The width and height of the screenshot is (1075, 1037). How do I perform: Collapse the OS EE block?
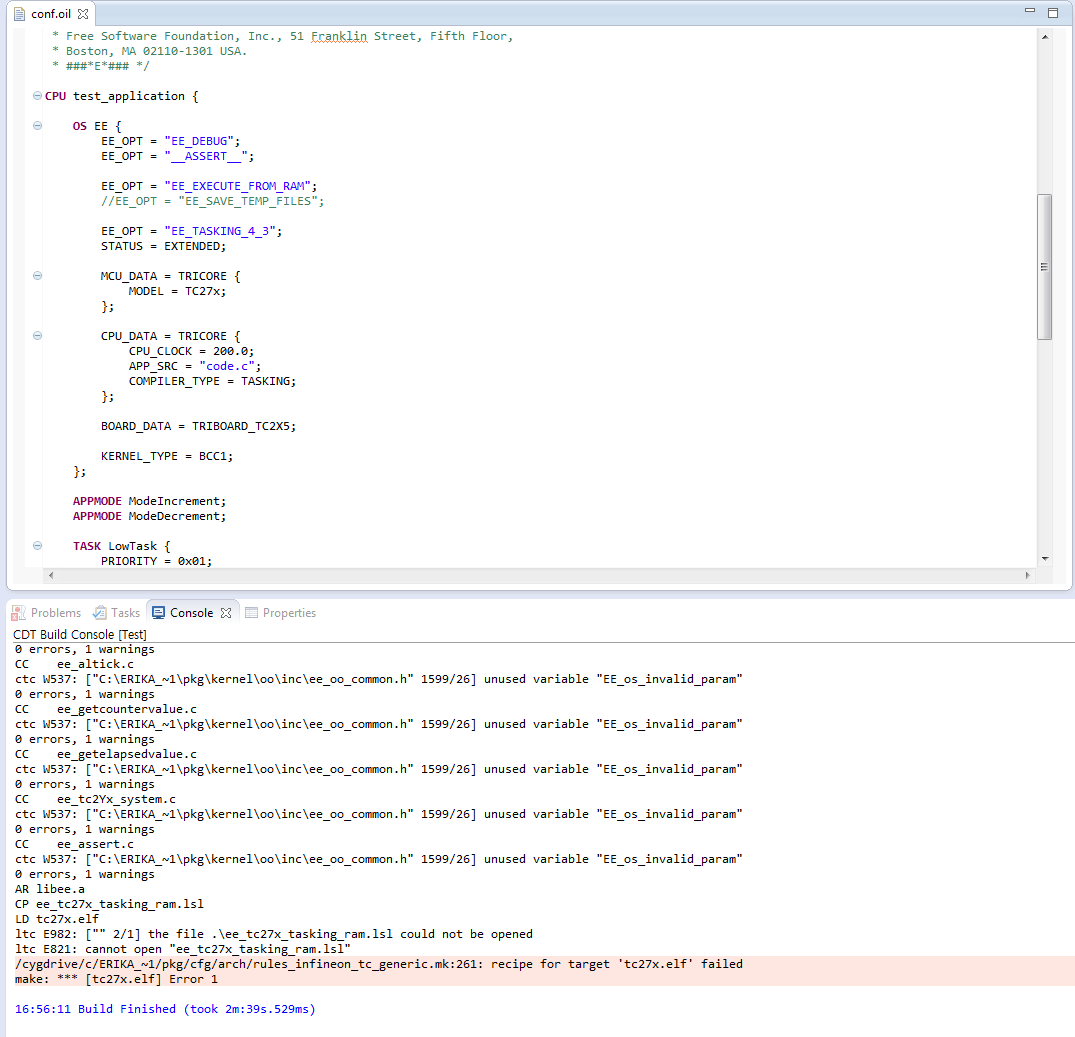(x=38, y=125)
